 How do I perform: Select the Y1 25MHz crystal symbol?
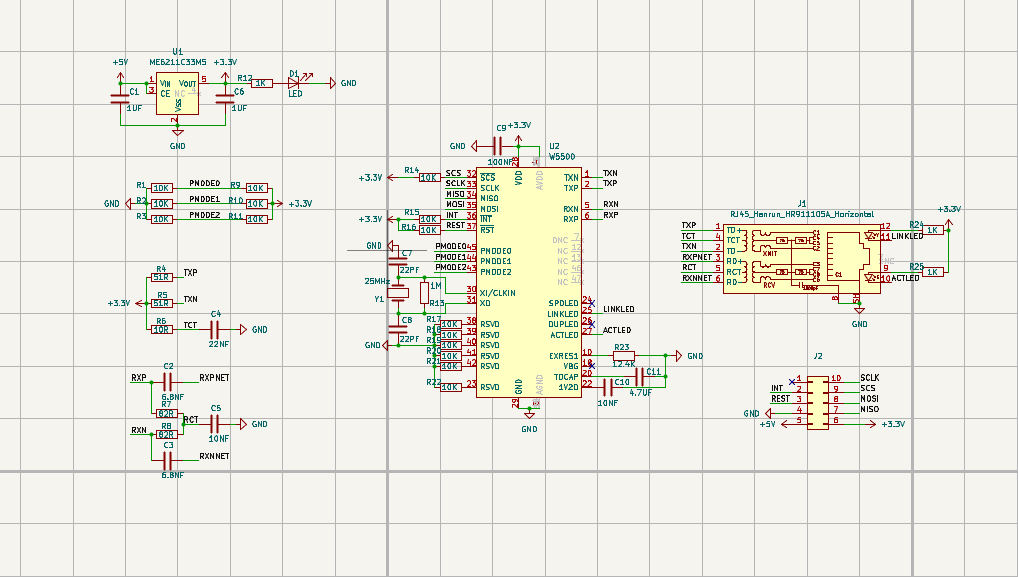[x=398, y=293]
